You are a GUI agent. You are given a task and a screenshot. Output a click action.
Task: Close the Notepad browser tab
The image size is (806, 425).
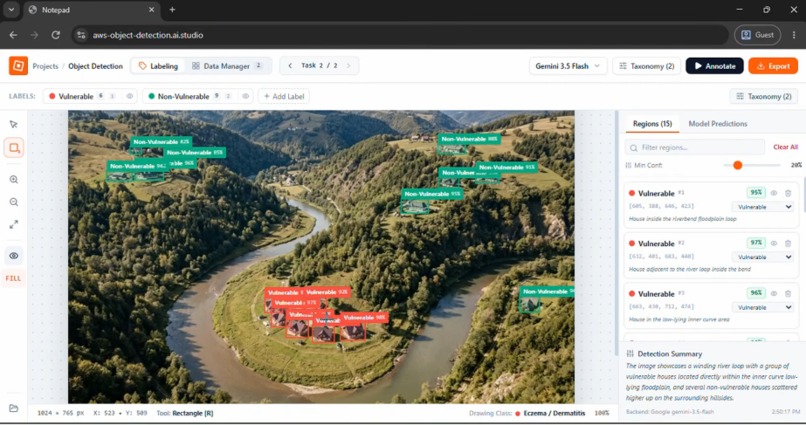pos(152,10)
